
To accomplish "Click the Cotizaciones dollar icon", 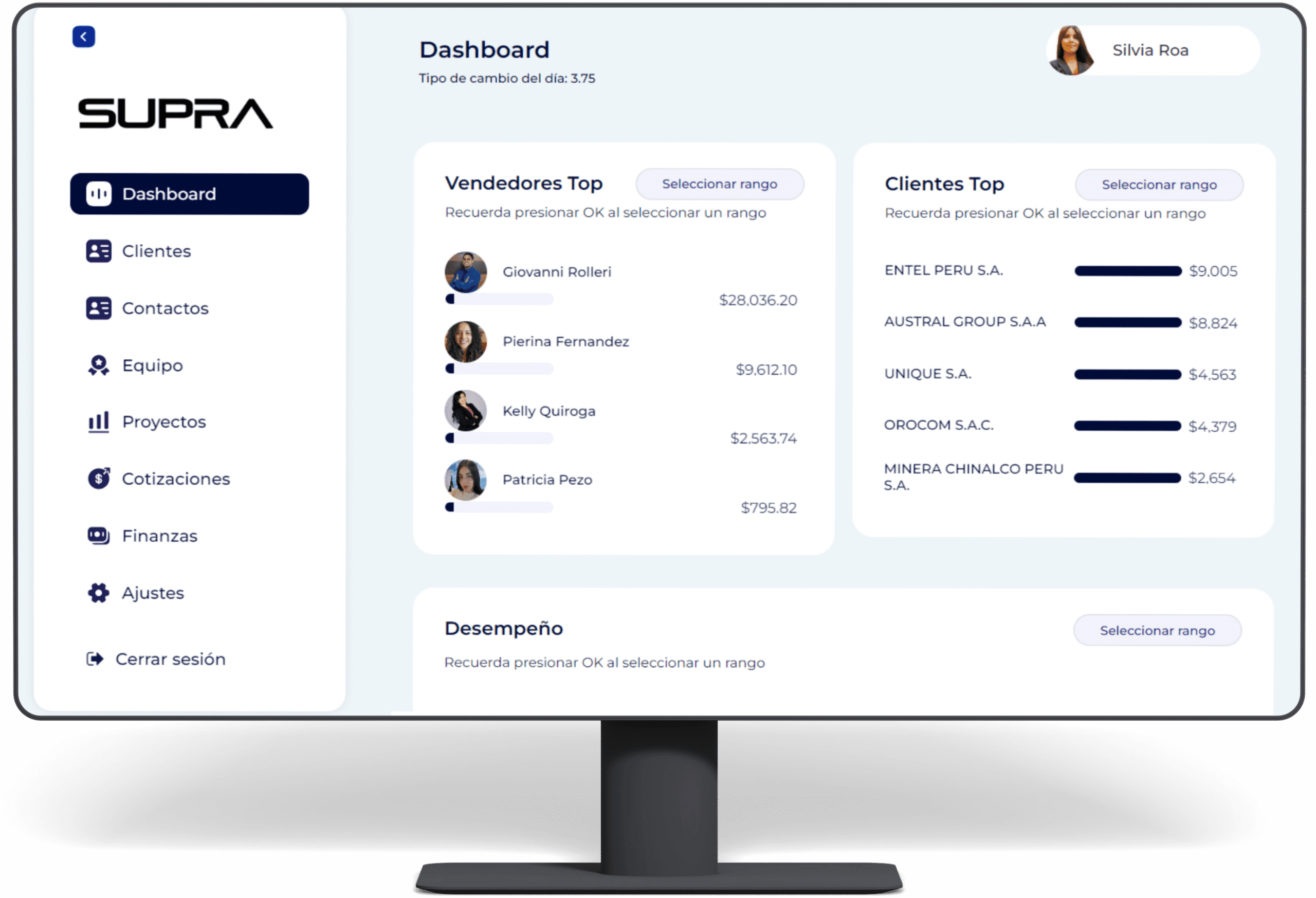I will 99,479.
